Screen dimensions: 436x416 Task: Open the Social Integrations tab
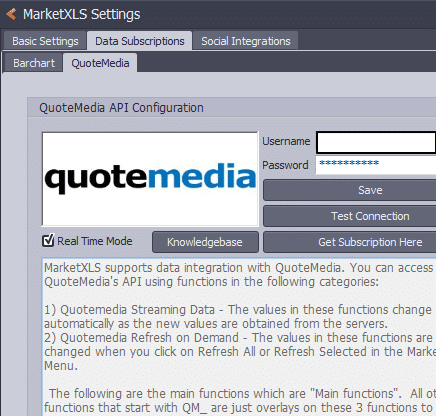coord(246,41)
